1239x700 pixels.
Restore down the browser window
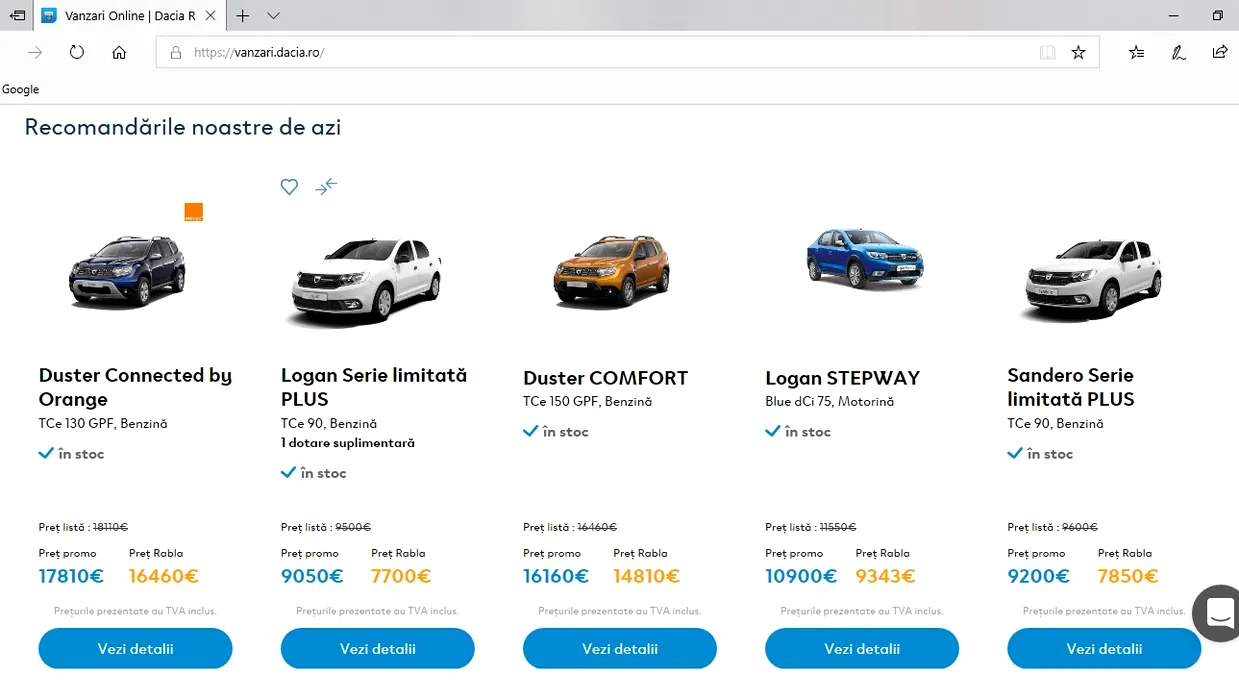(1217, 16)
